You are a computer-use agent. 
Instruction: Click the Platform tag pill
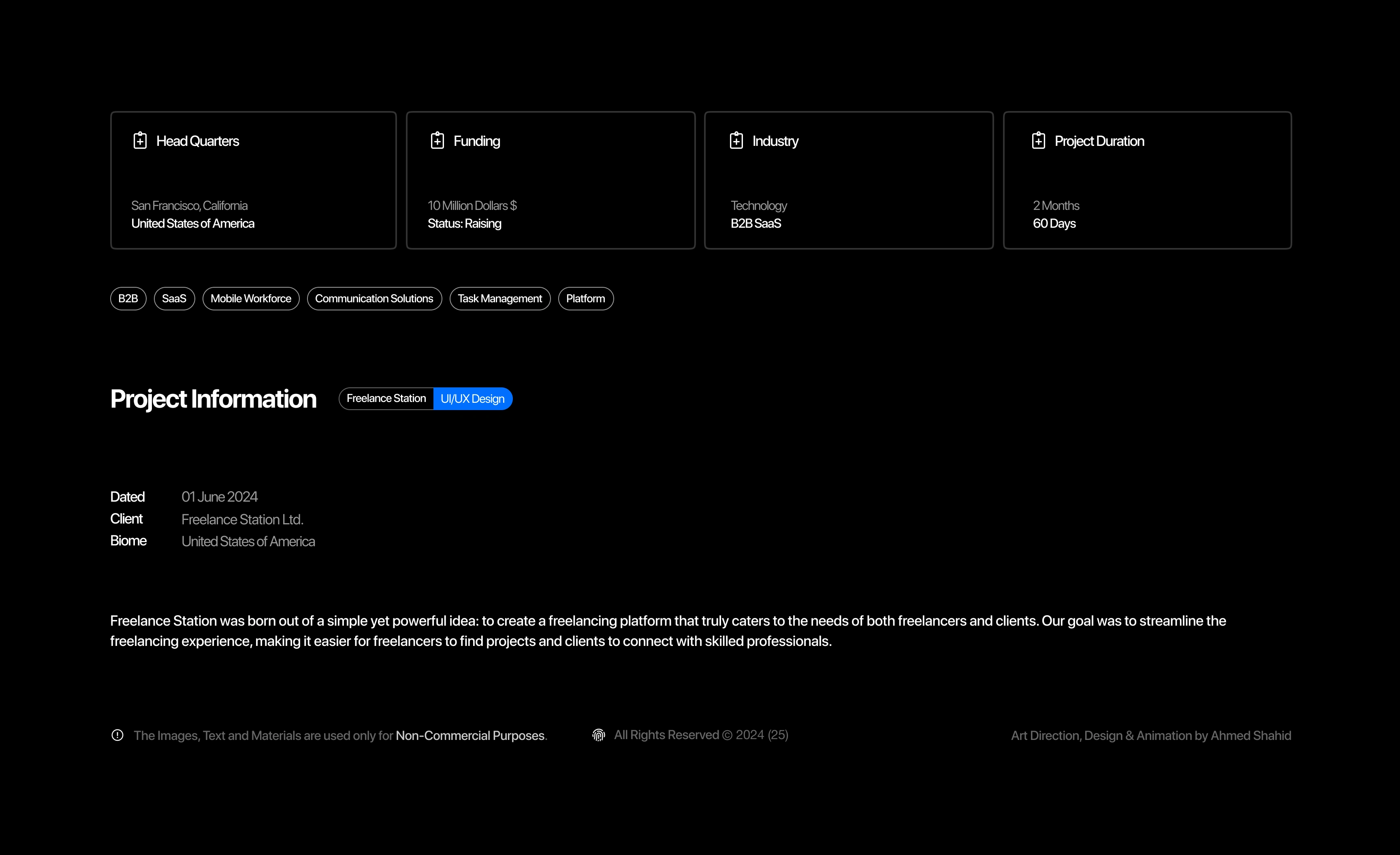pyautogui.click(x=585, y=299)
